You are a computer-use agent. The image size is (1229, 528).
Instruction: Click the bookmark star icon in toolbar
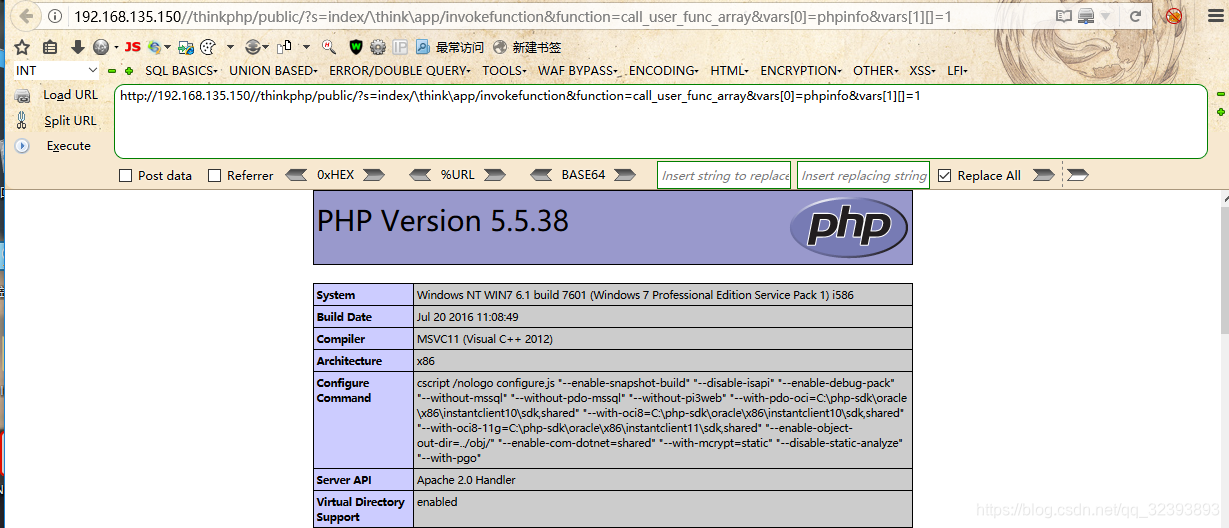(22, 46)
